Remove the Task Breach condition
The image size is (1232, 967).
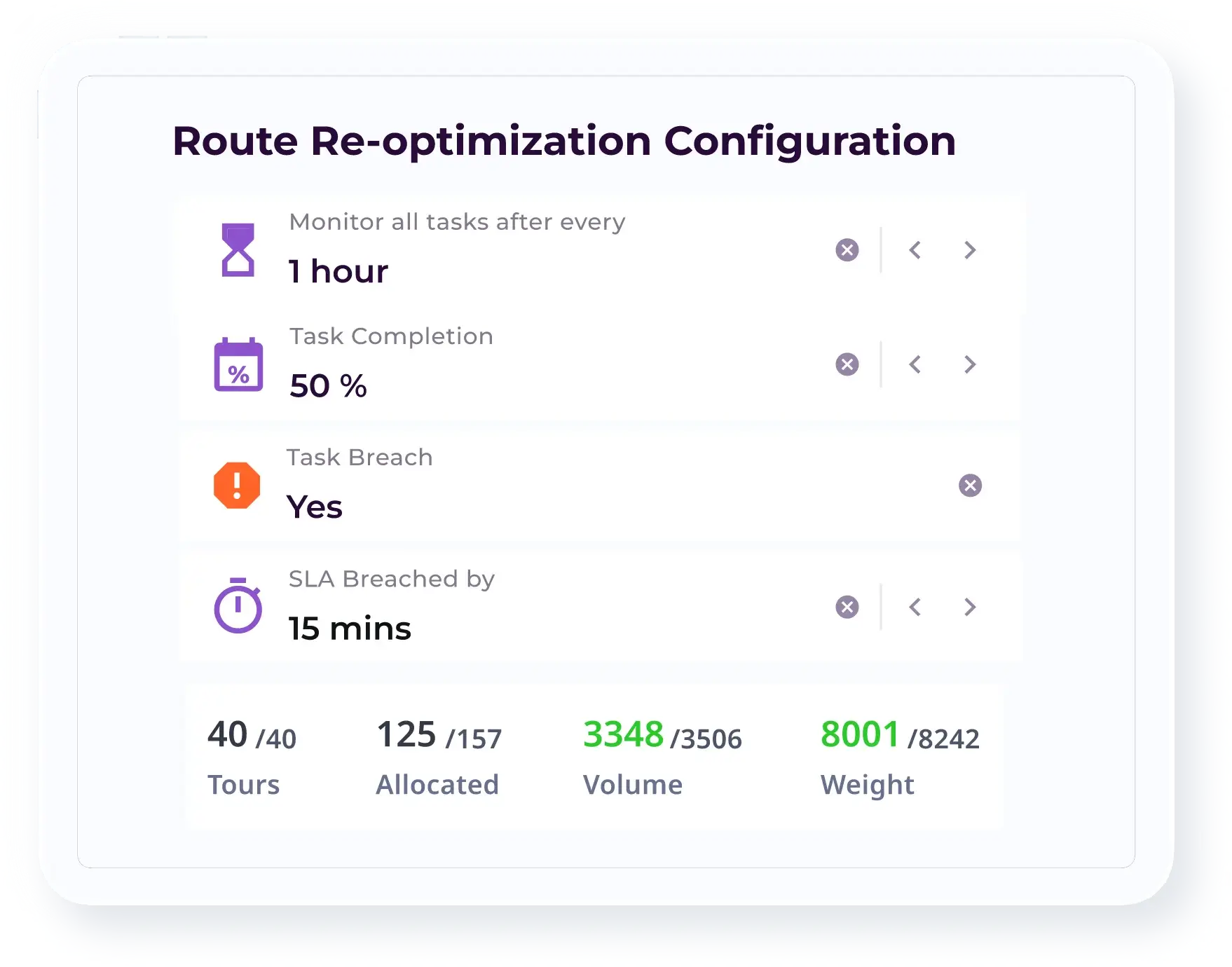tap(970, 485)
